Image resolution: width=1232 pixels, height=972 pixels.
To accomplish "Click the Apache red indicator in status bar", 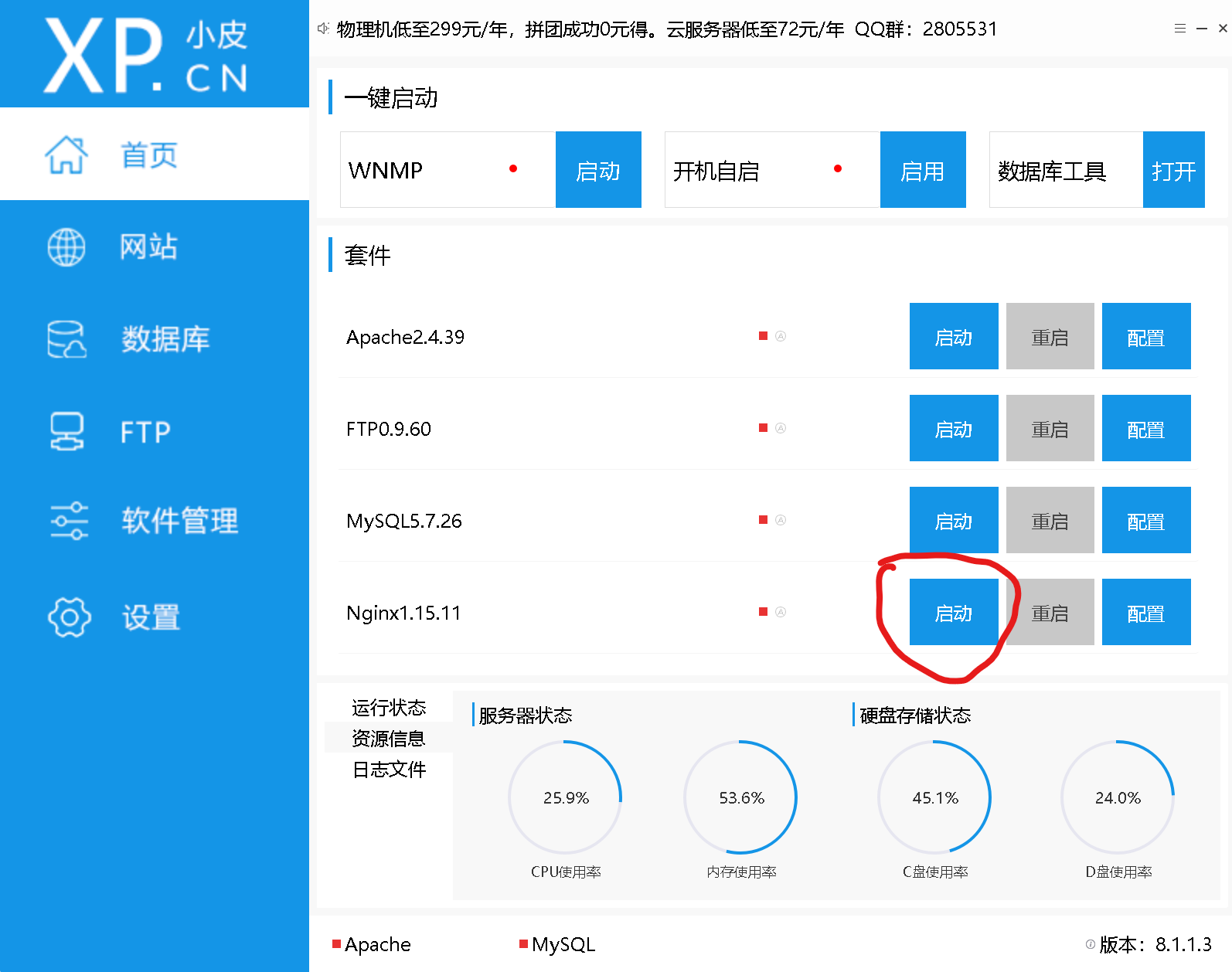I will coord(336,943).
